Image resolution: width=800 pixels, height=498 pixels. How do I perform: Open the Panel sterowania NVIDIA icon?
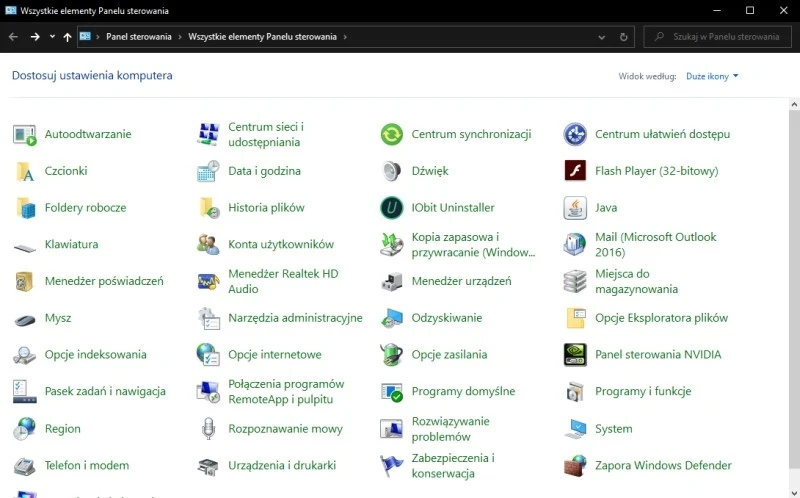coord(575,355)
